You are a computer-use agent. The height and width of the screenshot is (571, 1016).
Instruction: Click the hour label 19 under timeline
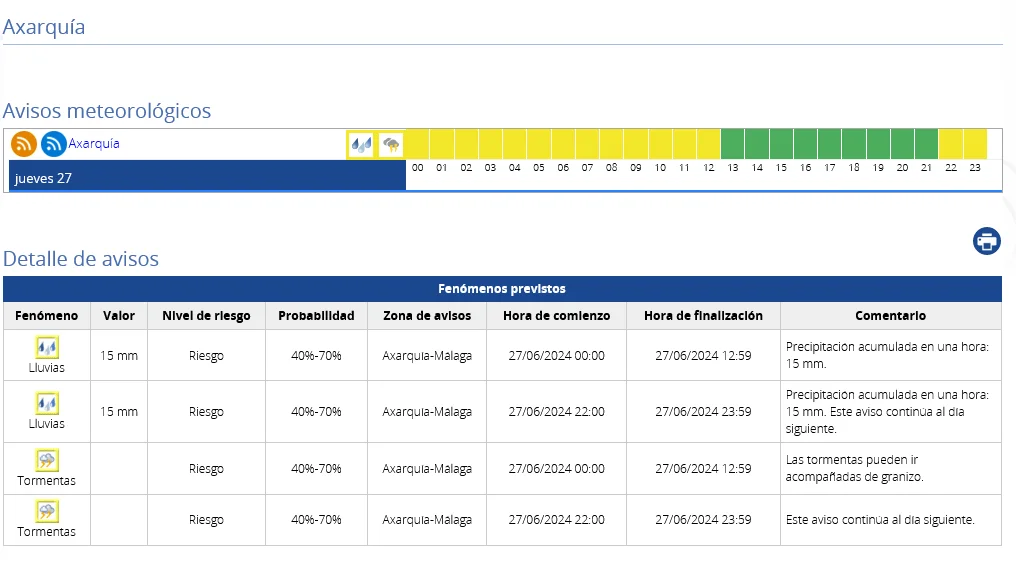tap(878, 167)
